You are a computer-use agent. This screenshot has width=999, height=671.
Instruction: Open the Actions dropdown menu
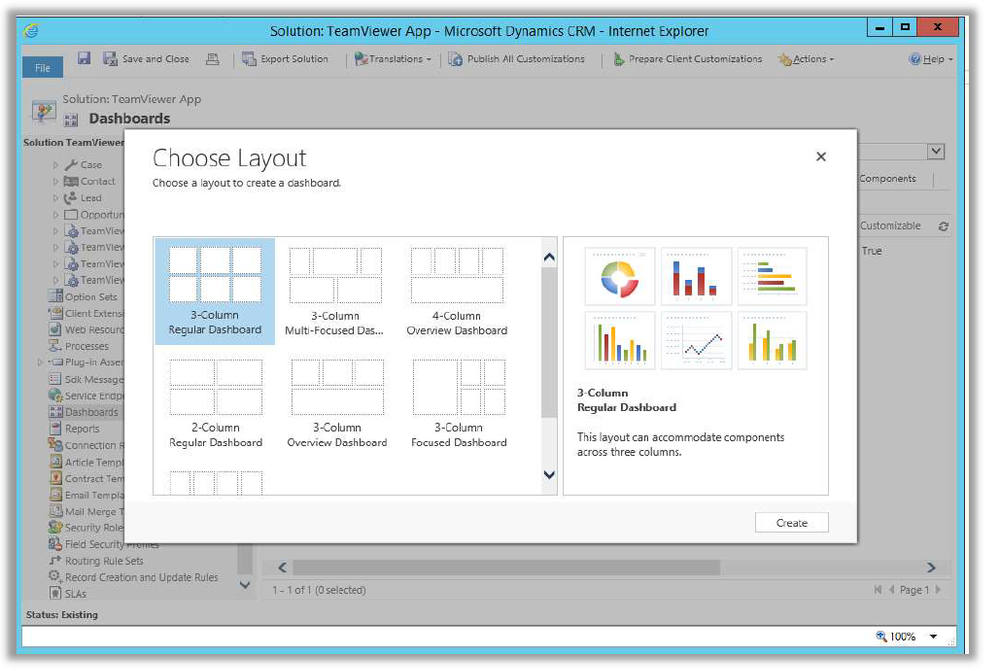[806, 59]
